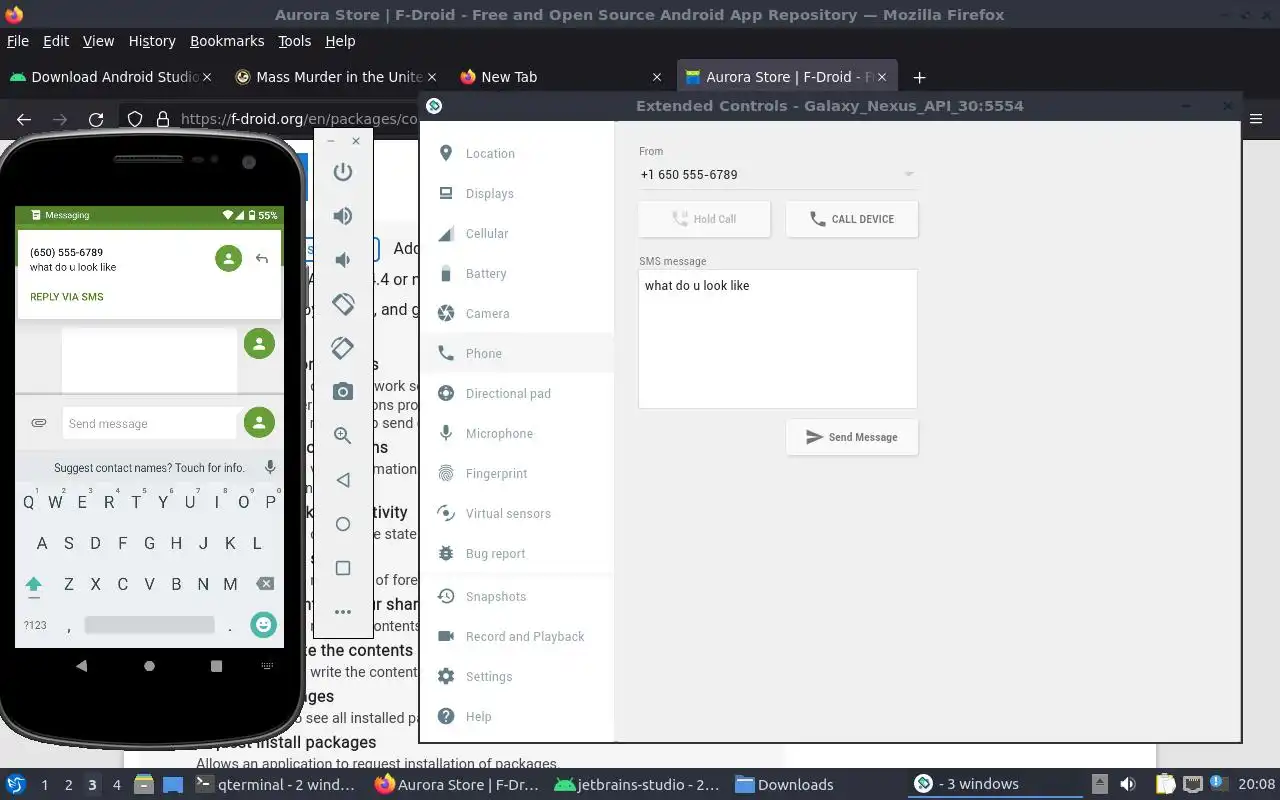Click taskbar volume speaker icon
Viewport: 1280px width, 800px height.
pyautogui.click(x=1128, y=784)
